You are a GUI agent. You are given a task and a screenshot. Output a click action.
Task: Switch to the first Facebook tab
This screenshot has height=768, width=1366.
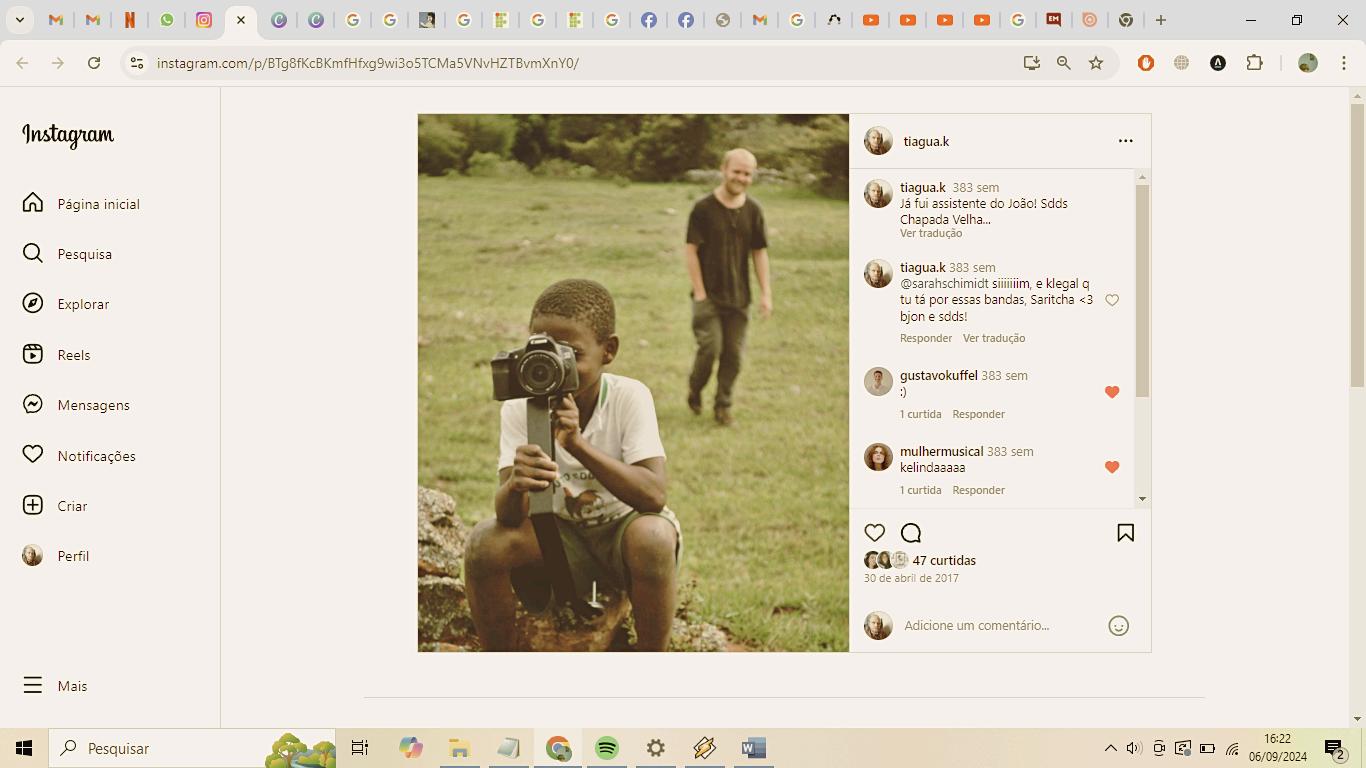tap(649, 20)
